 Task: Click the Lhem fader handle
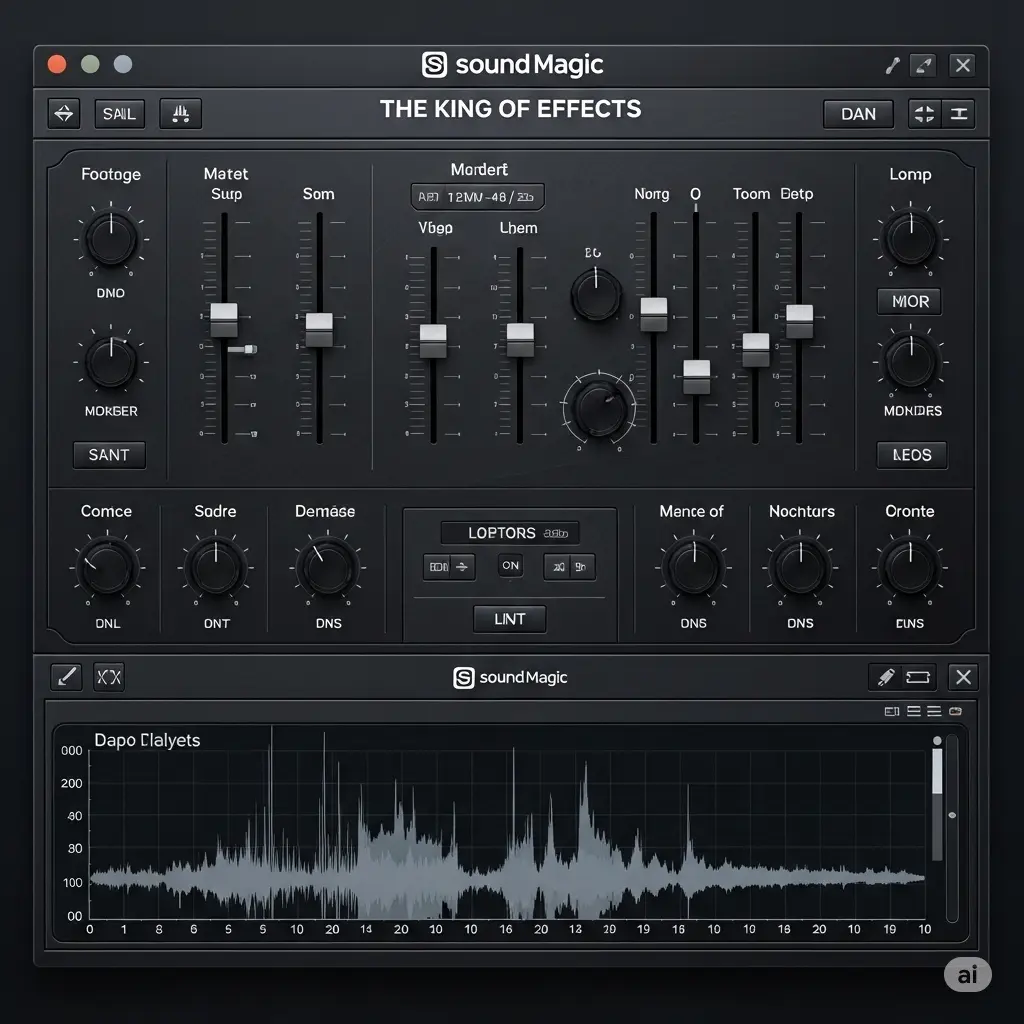click(x=520, y=340)
